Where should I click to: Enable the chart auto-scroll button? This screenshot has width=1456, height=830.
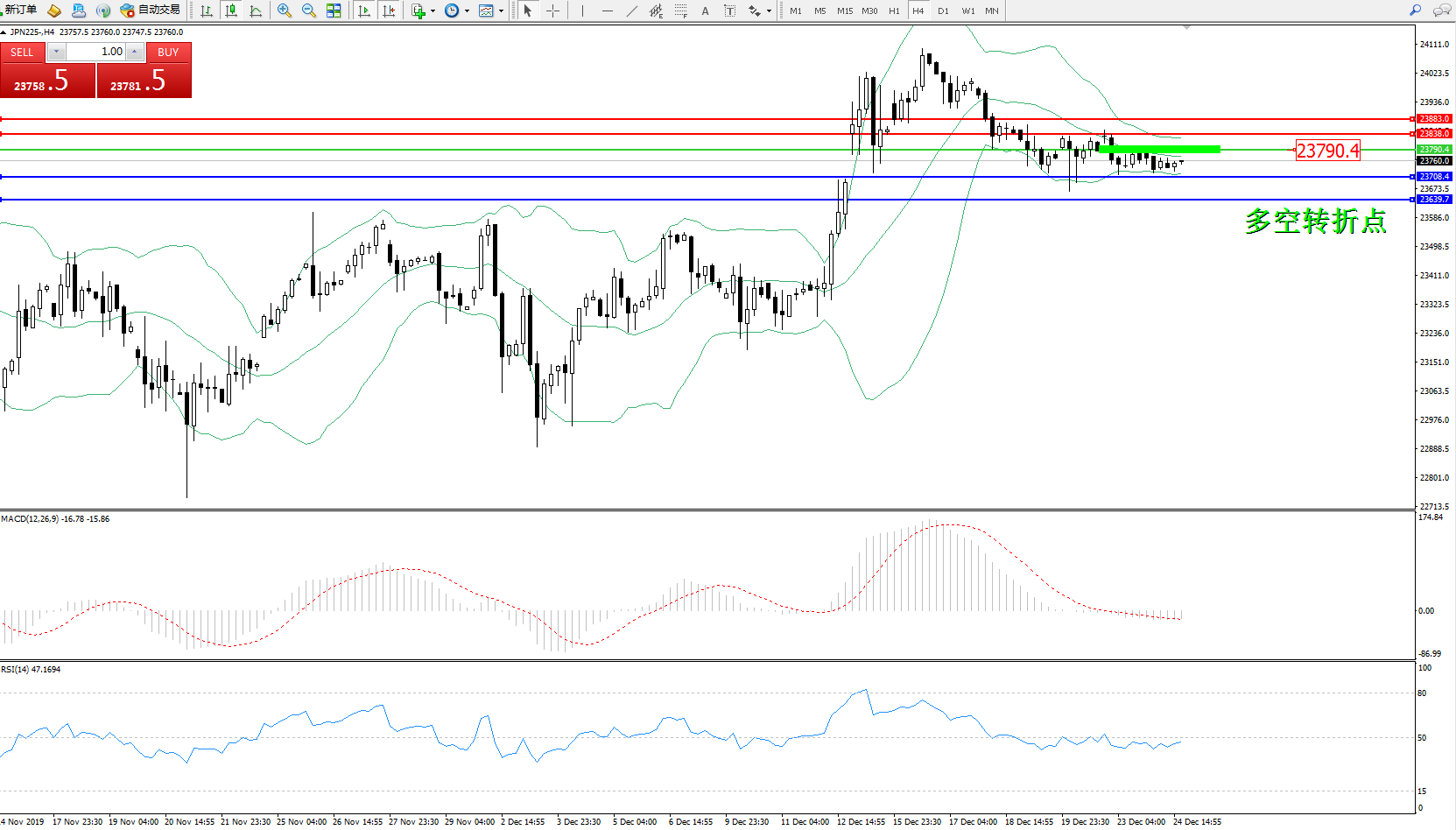tap(364, 11)
